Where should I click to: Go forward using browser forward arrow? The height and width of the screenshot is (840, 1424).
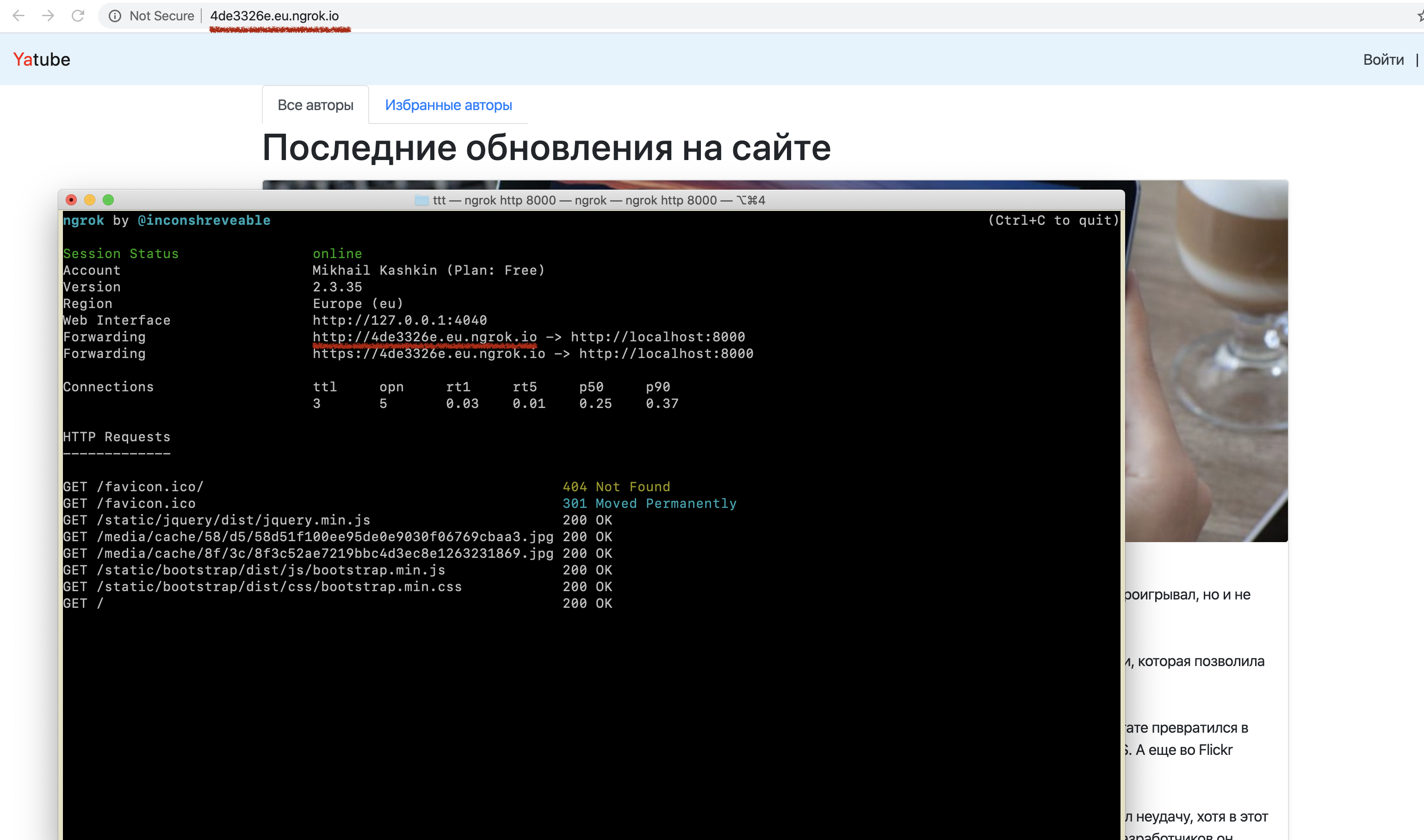(x=48, y=16)
